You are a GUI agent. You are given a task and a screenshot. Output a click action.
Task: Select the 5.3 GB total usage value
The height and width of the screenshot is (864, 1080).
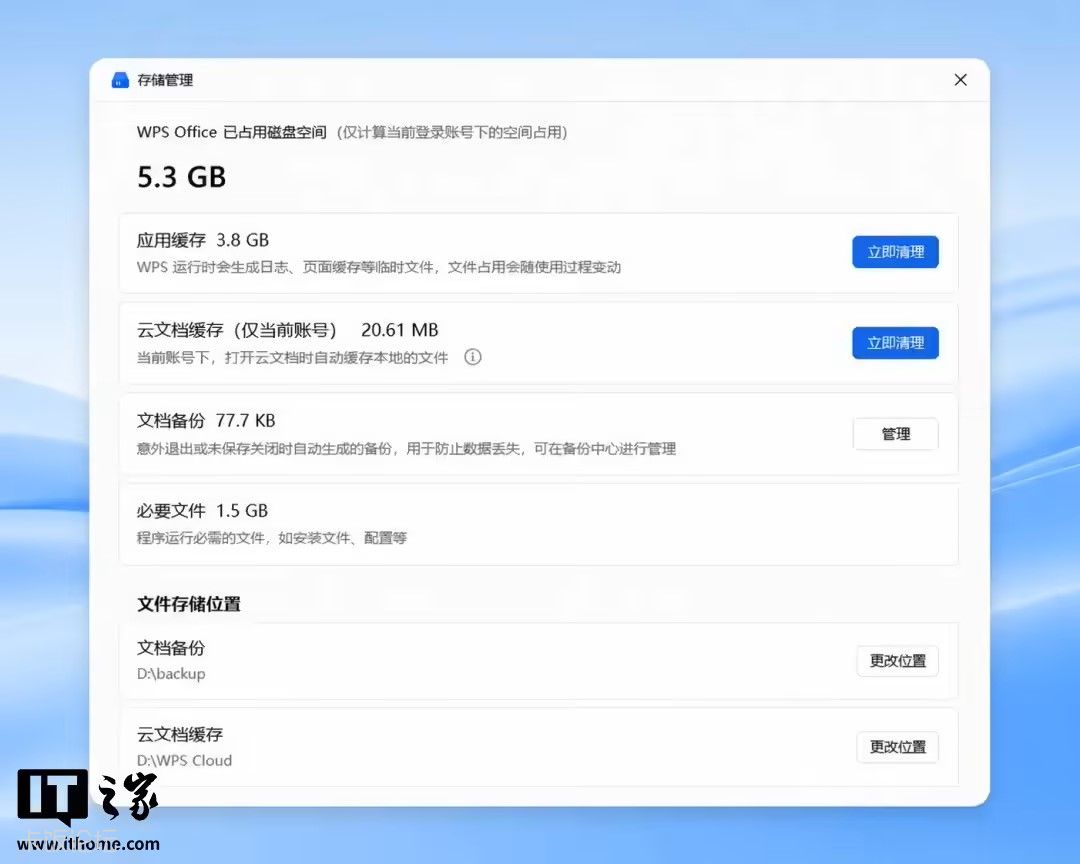coord(181,177)
